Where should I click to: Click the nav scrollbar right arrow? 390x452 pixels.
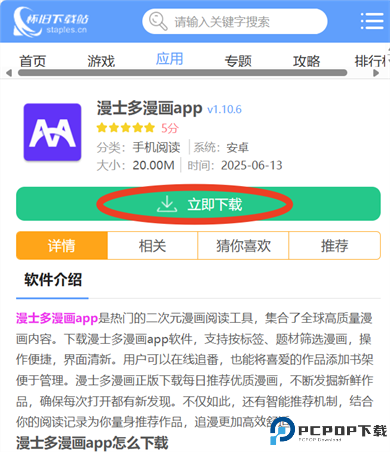click(x=376, y=73)
